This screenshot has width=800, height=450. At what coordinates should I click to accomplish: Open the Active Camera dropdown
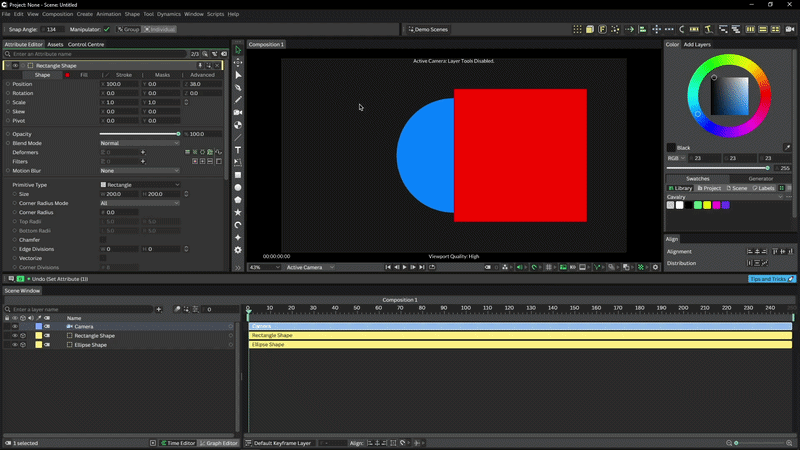(310, 267)
